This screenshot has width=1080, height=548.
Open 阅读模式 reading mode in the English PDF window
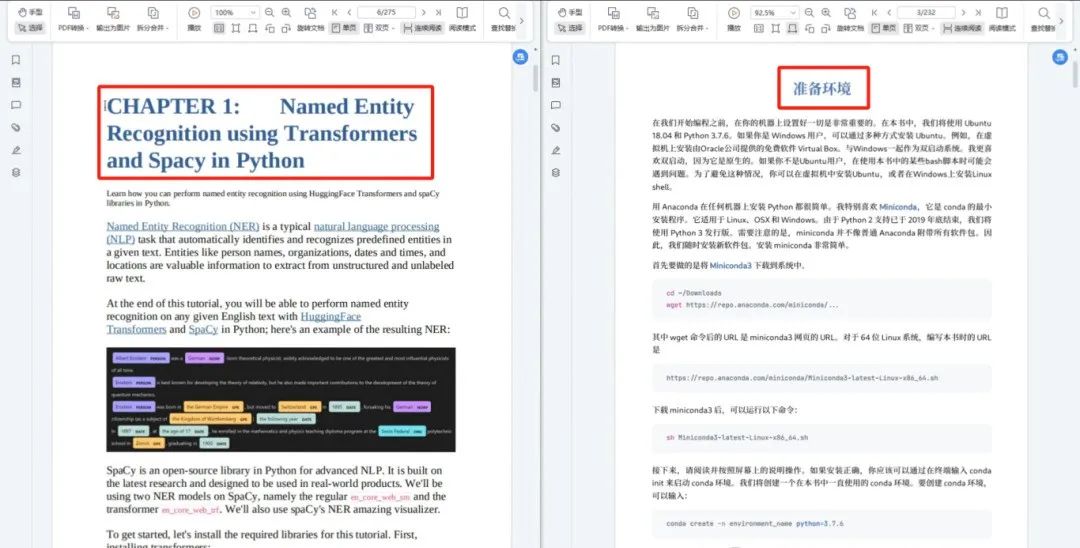pos(462,19)
